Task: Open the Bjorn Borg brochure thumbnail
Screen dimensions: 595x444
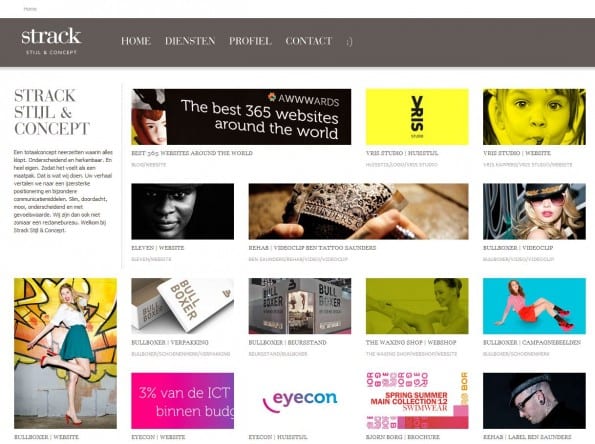Action: tap(417, 401)
